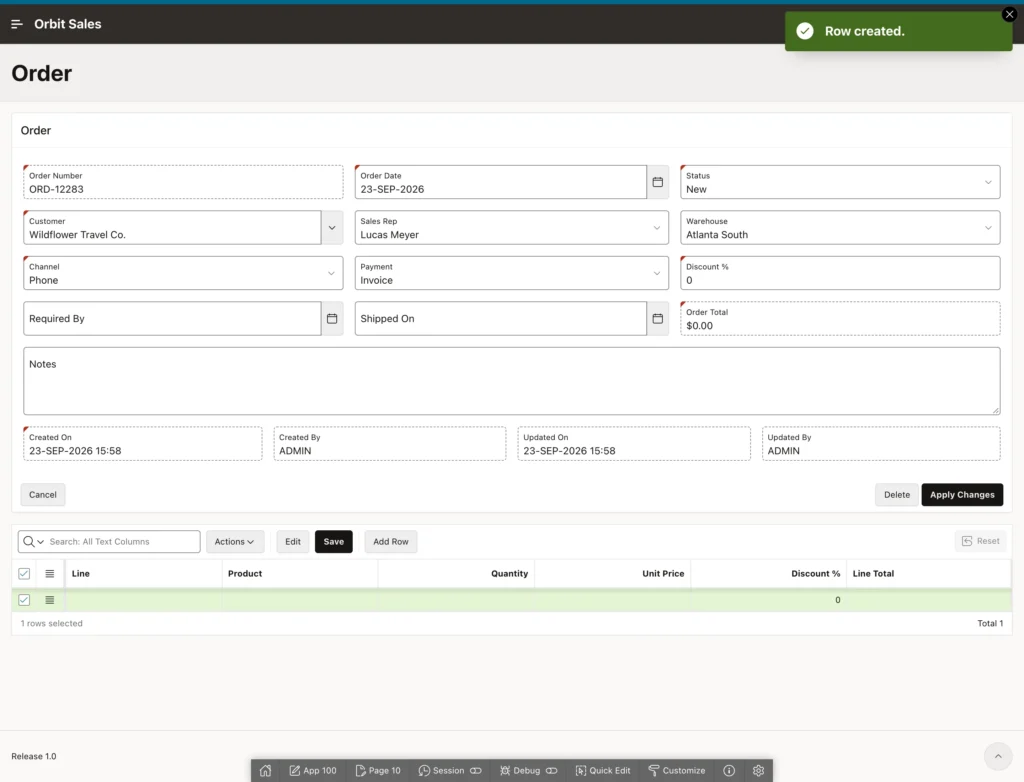Click the Created By ADMIN field
The width and height of the screenshot is (1024, 782).
pos(389,444)
